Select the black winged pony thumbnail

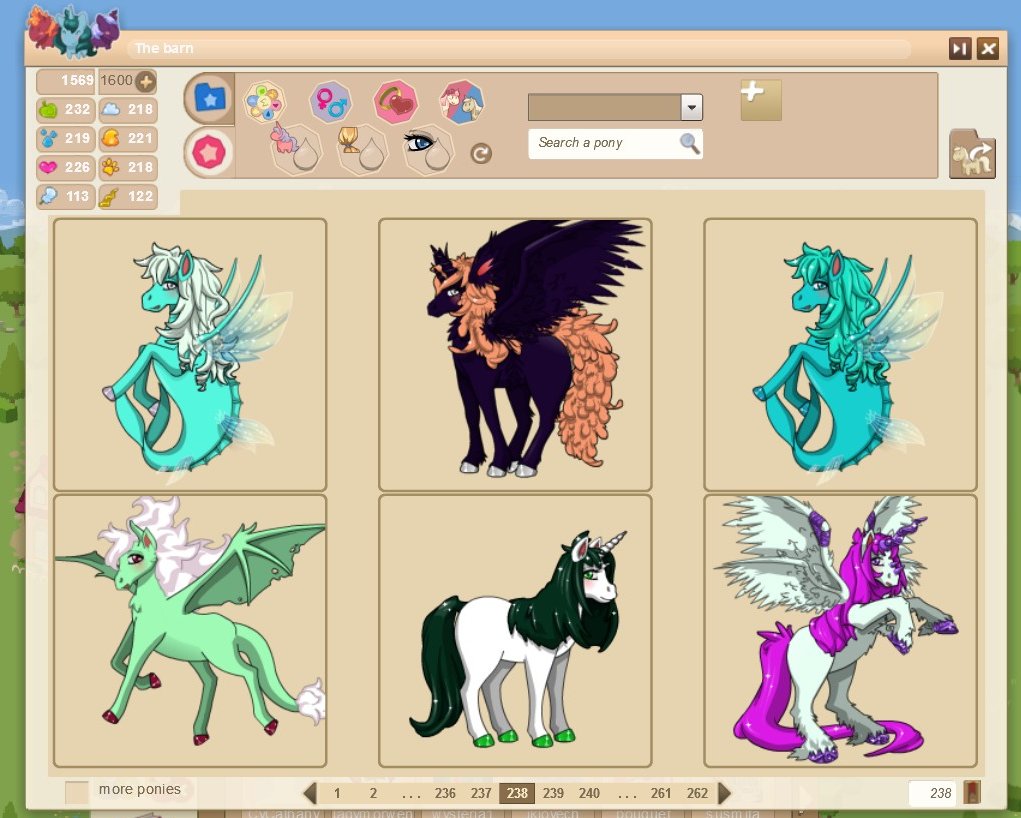[515, 354]
